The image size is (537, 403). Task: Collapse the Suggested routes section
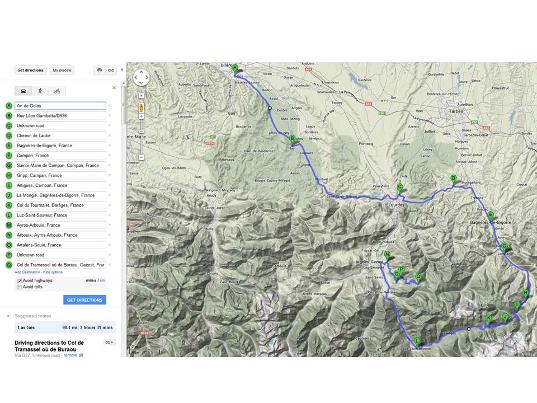click(x=9, y=316)
